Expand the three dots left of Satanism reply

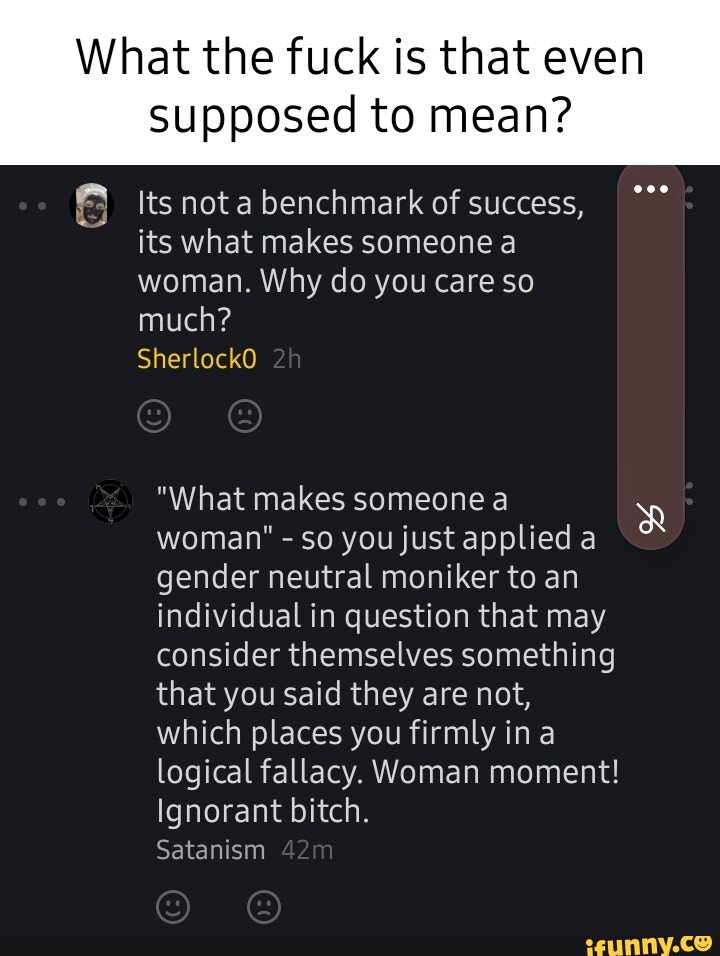[46, 502]
